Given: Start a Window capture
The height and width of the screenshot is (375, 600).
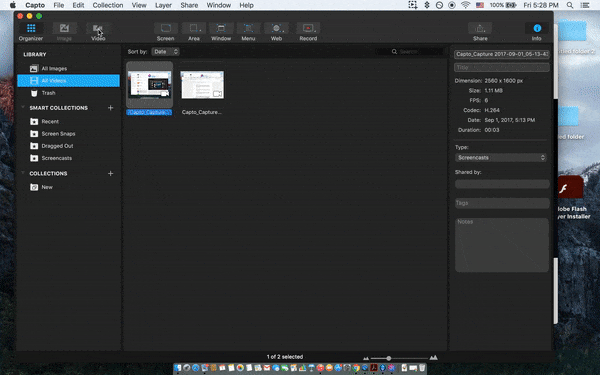Looking at the screenshot, I should coord(221,32).
